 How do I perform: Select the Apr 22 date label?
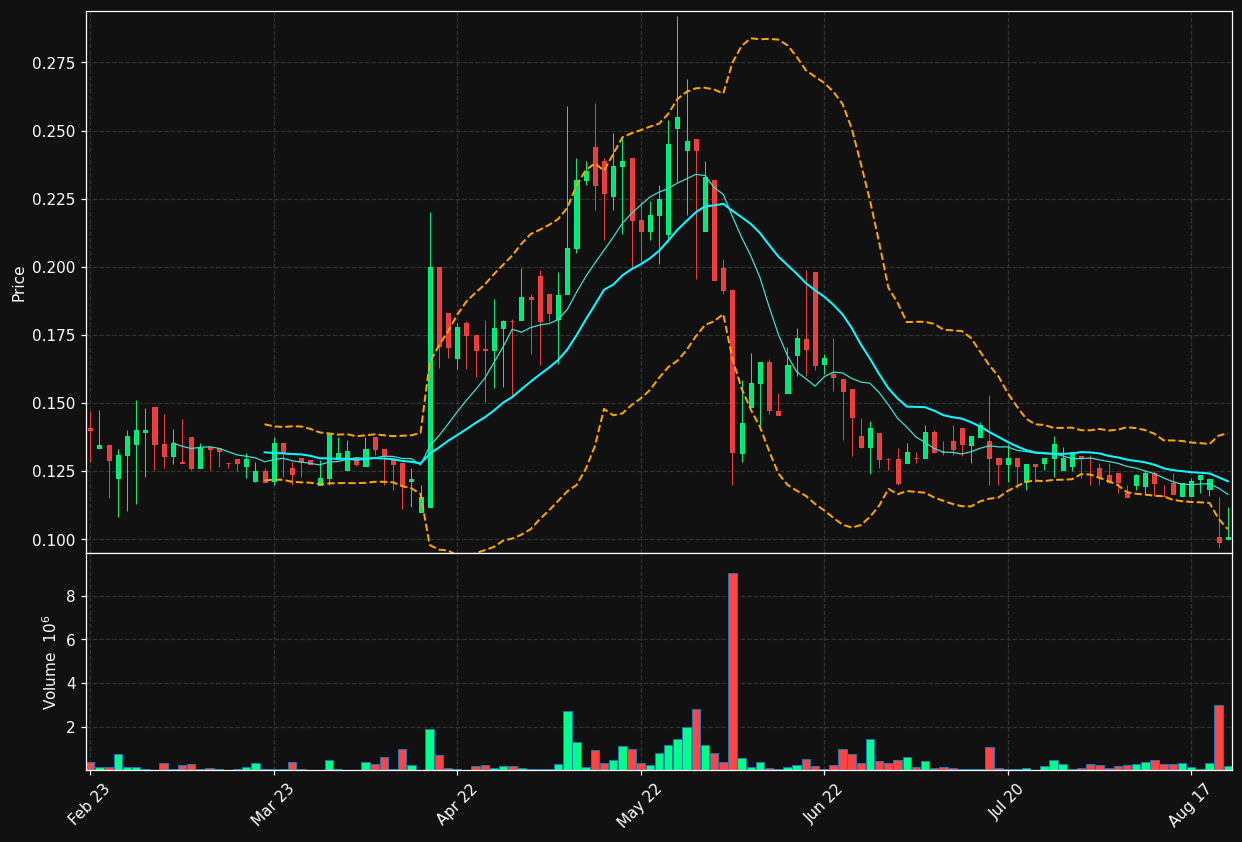[x=456, y=803]
